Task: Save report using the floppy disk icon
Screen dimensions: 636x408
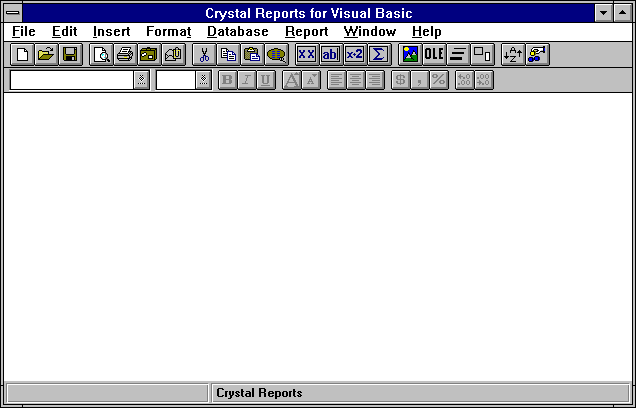Action: [70, 54]
